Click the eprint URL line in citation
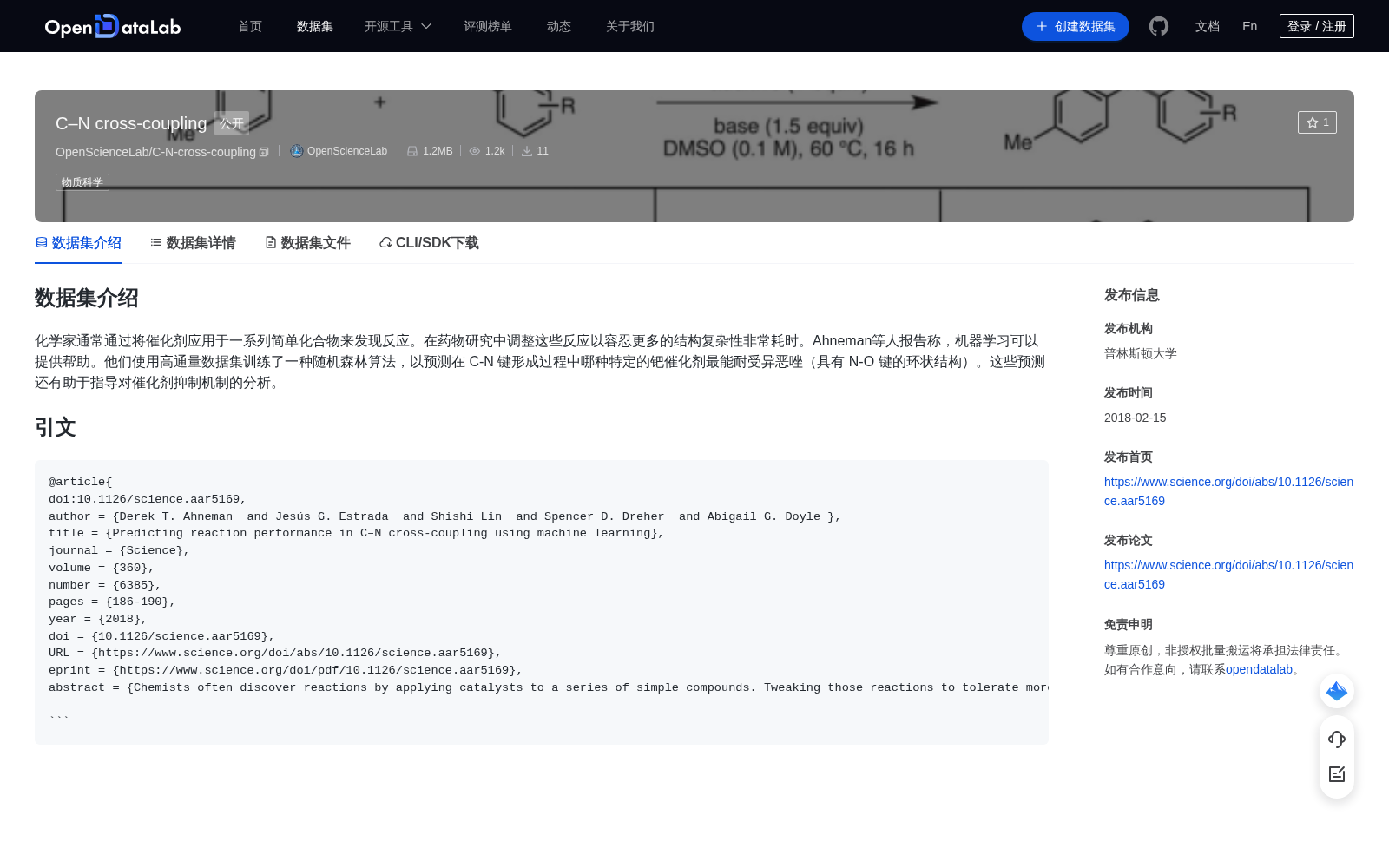This screenshot has width=1389, height=868. (x=286, y=670)
